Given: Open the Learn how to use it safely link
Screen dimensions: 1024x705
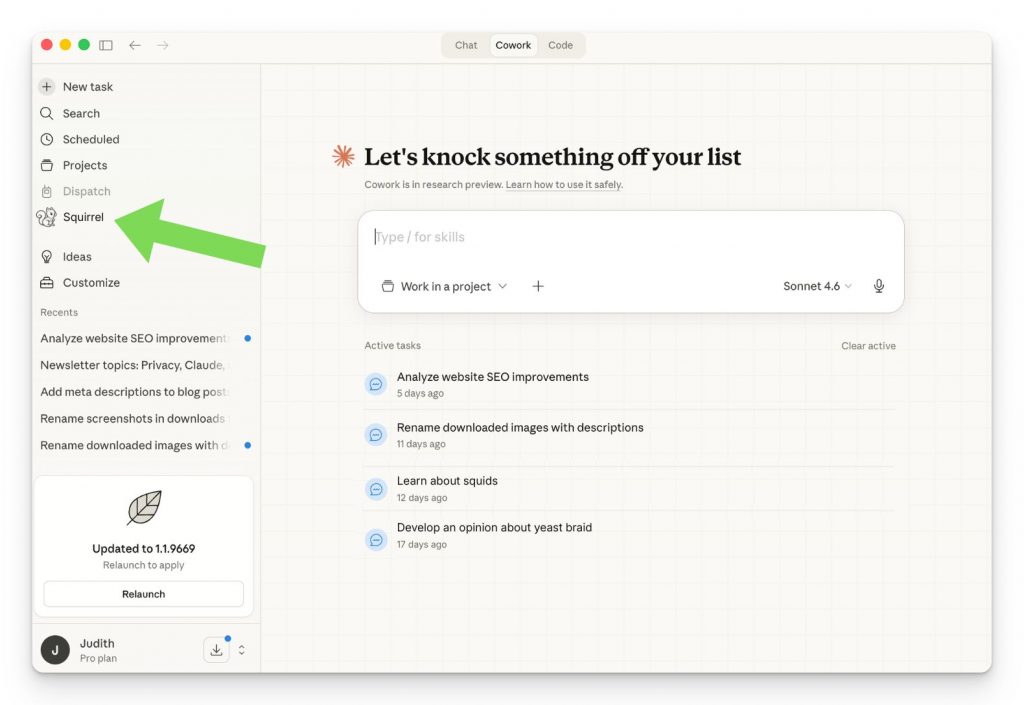Looking at the screenshot, I should click(564, 185).
